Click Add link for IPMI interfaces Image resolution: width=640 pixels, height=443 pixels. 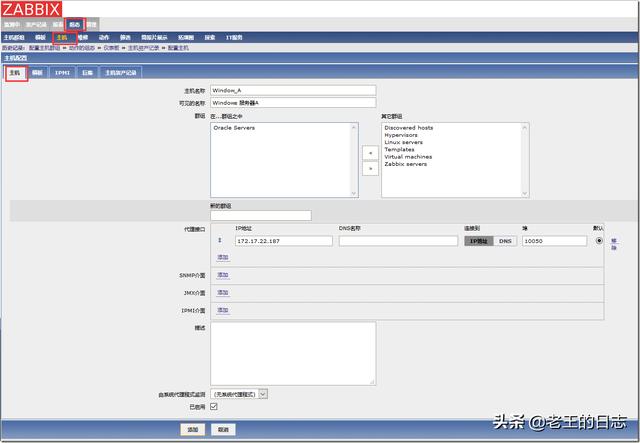tap(223, 310)
